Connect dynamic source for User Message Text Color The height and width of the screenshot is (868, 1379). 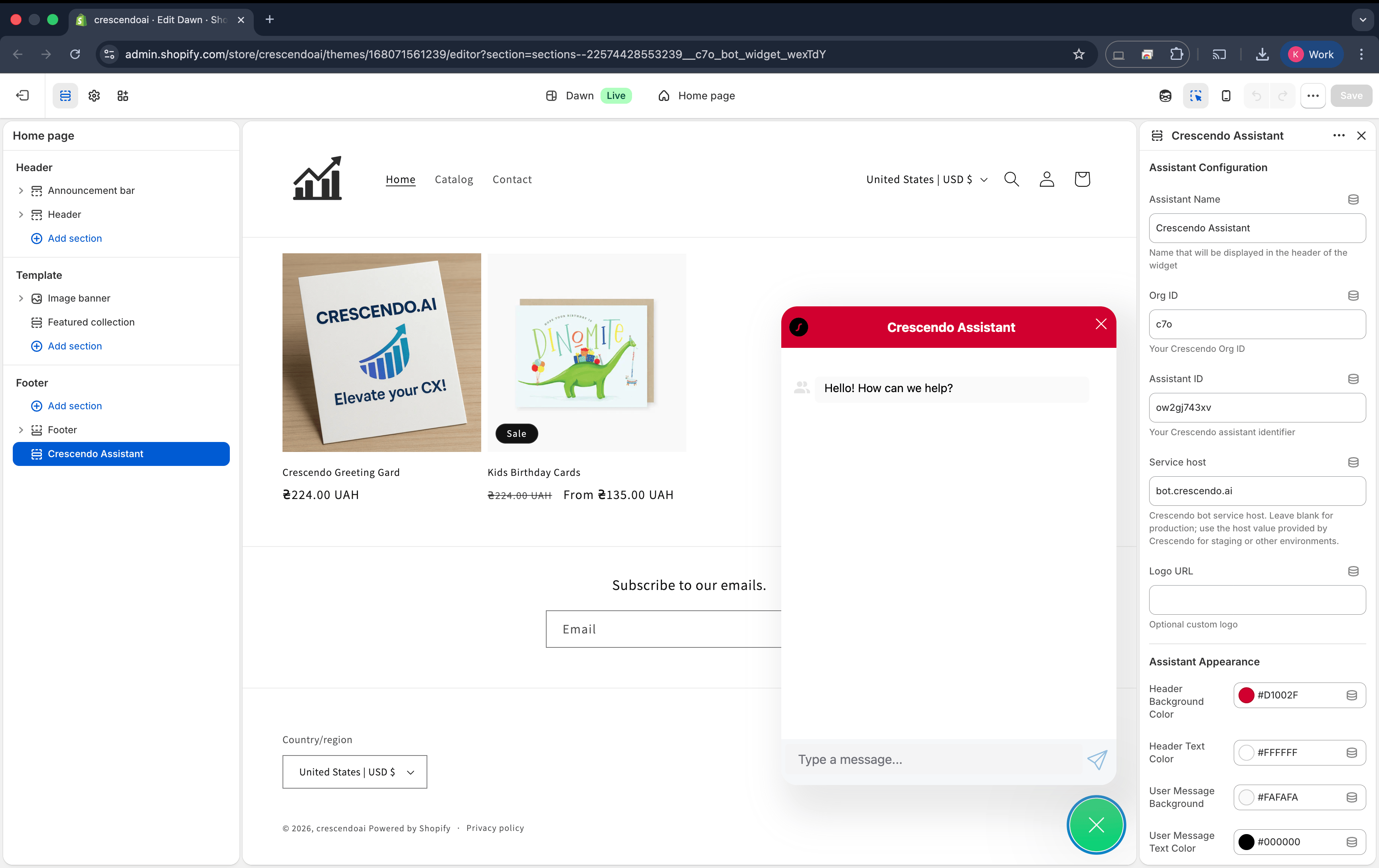coord(1351,842)
